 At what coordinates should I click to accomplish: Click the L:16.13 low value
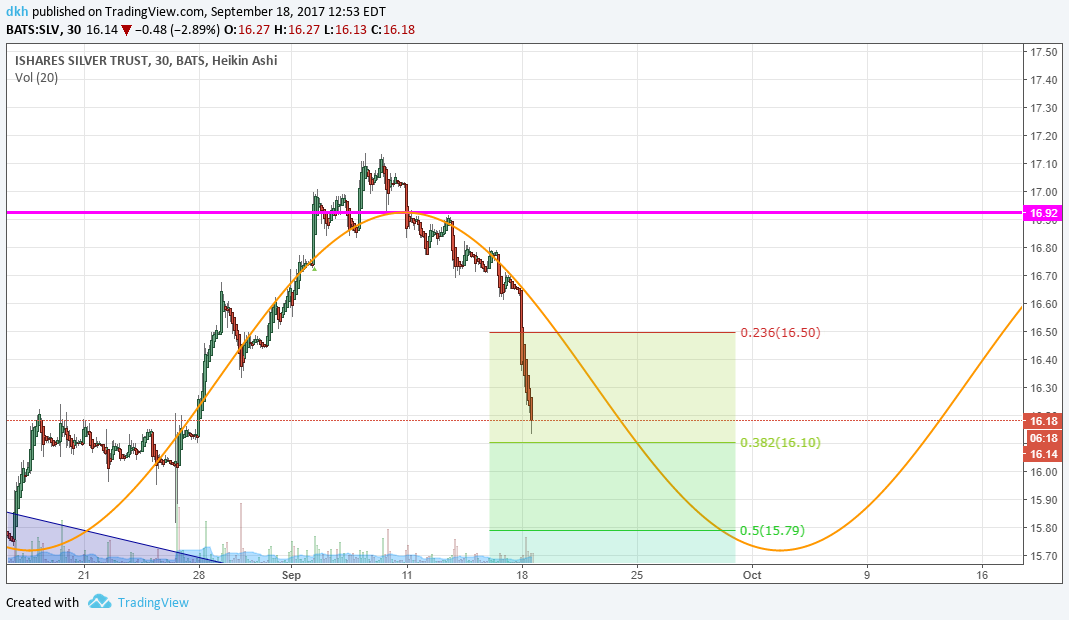344,29
